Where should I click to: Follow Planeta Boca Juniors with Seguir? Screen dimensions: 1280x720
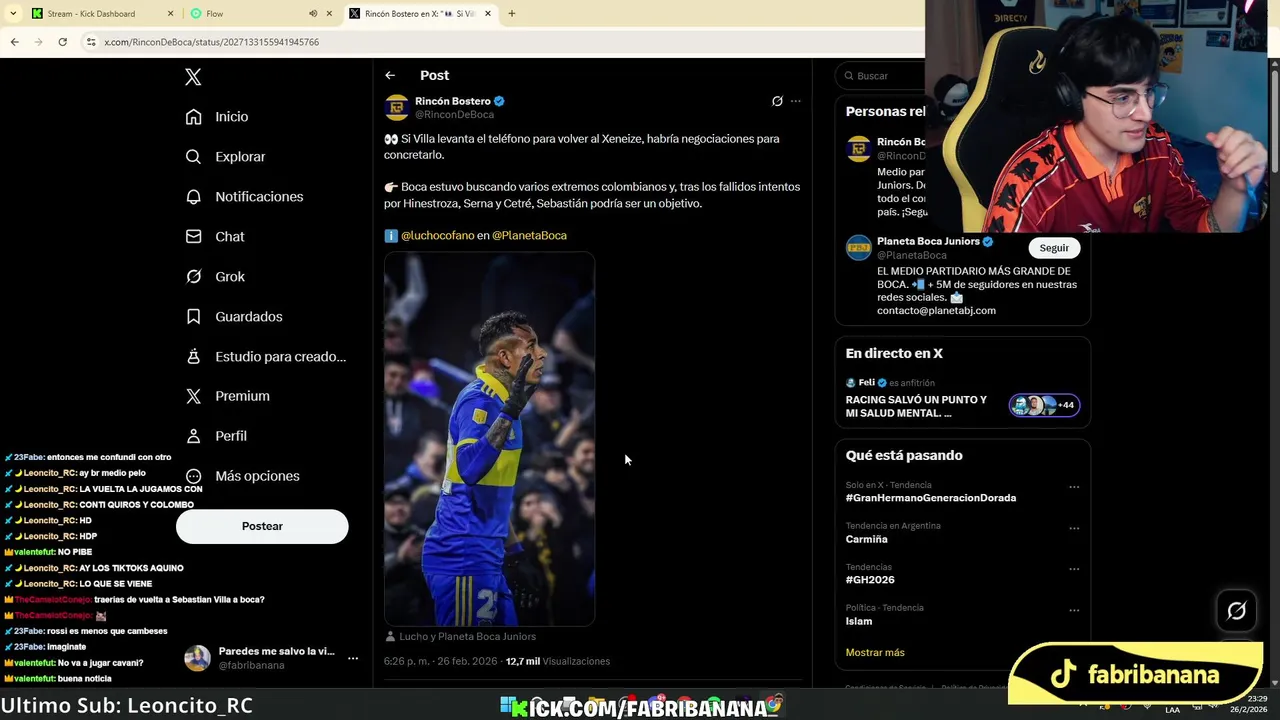tap(1054, 248)
